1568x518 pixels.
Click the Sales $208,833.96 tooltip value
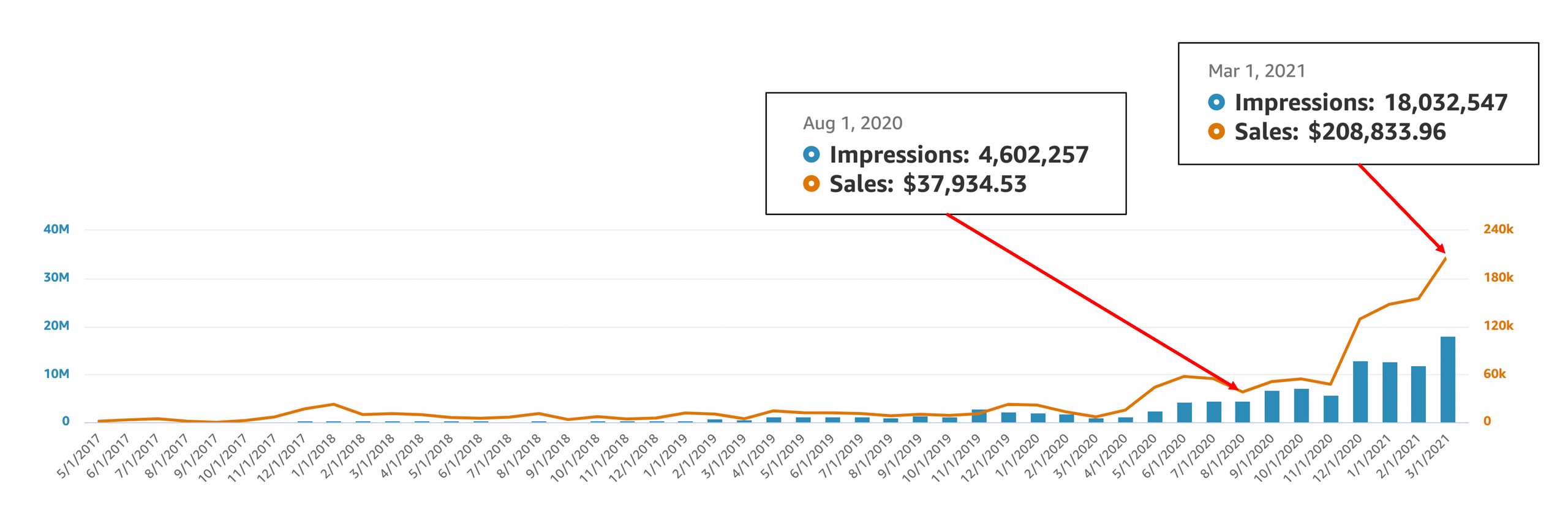click(1376, 132)
